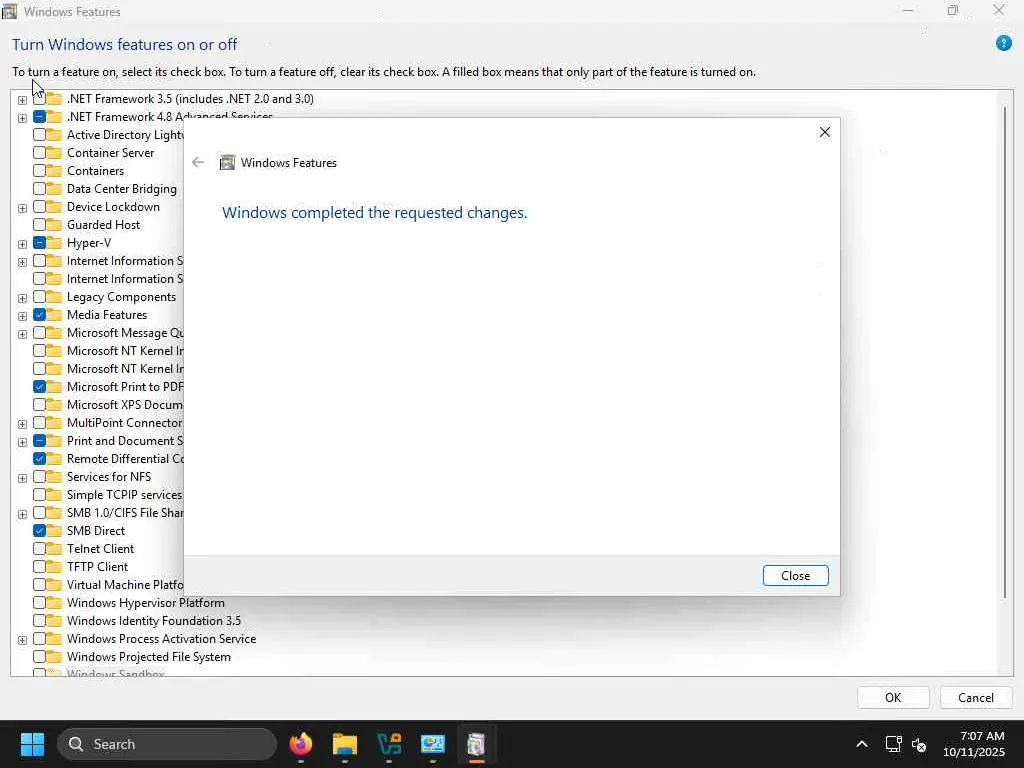Viewport: 1024px width, 768px height.
Task: Open the Windows Features taskbar icon
Action: pos(477,744)
